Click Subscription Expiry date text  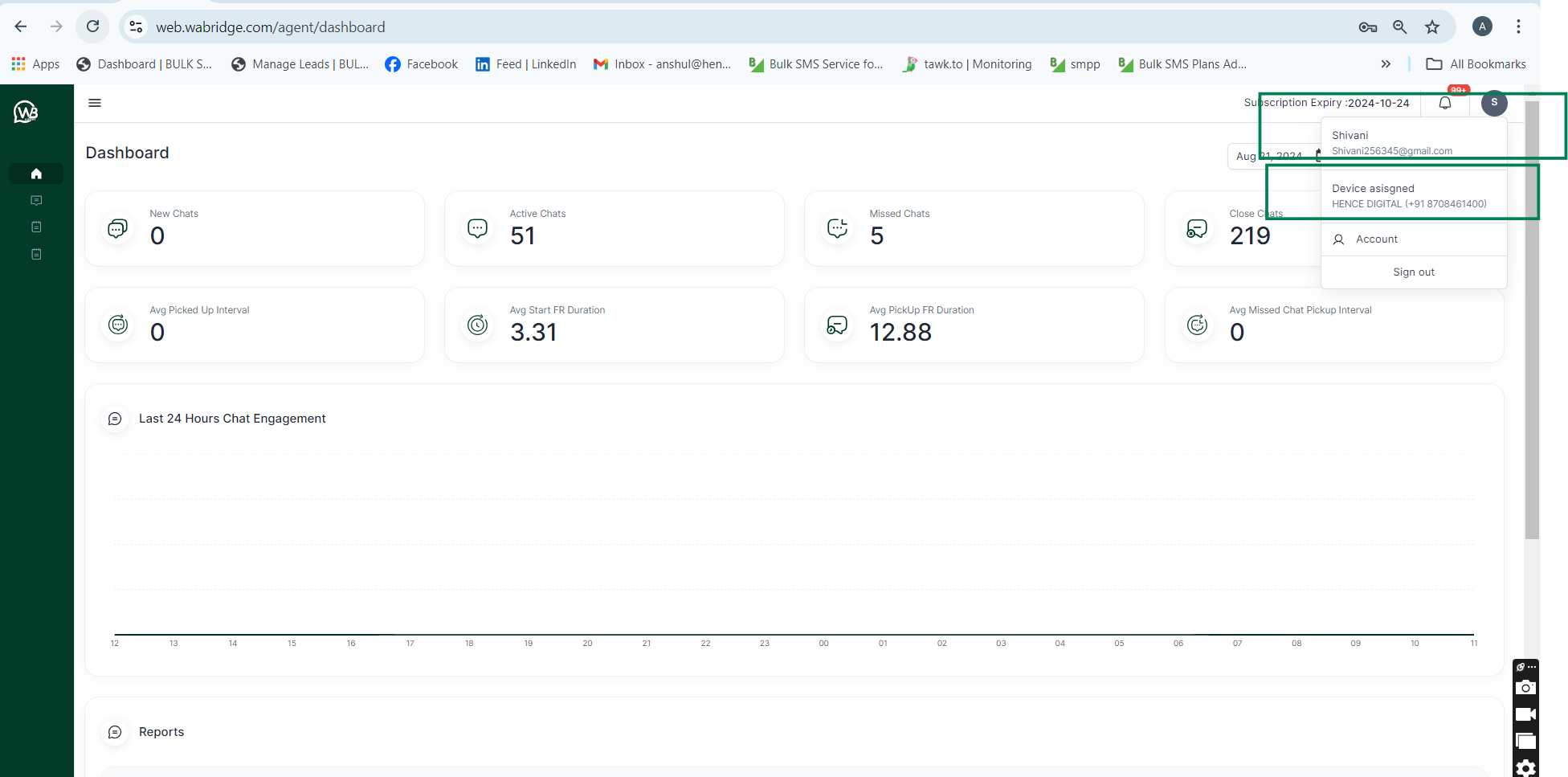point(1326,103)
